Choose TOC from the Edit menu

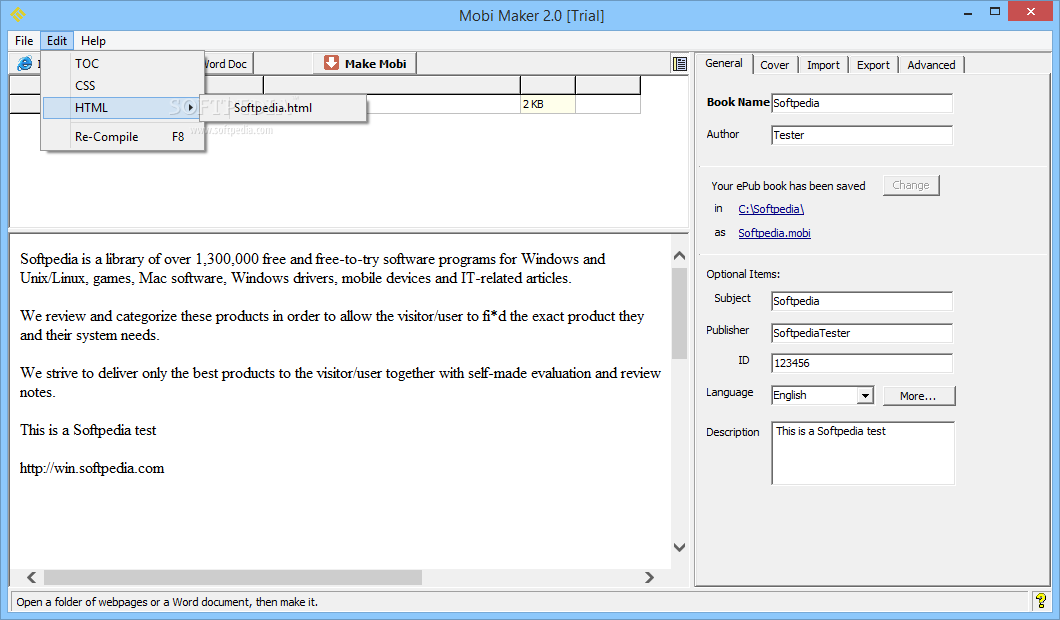[x=124, y=64]
